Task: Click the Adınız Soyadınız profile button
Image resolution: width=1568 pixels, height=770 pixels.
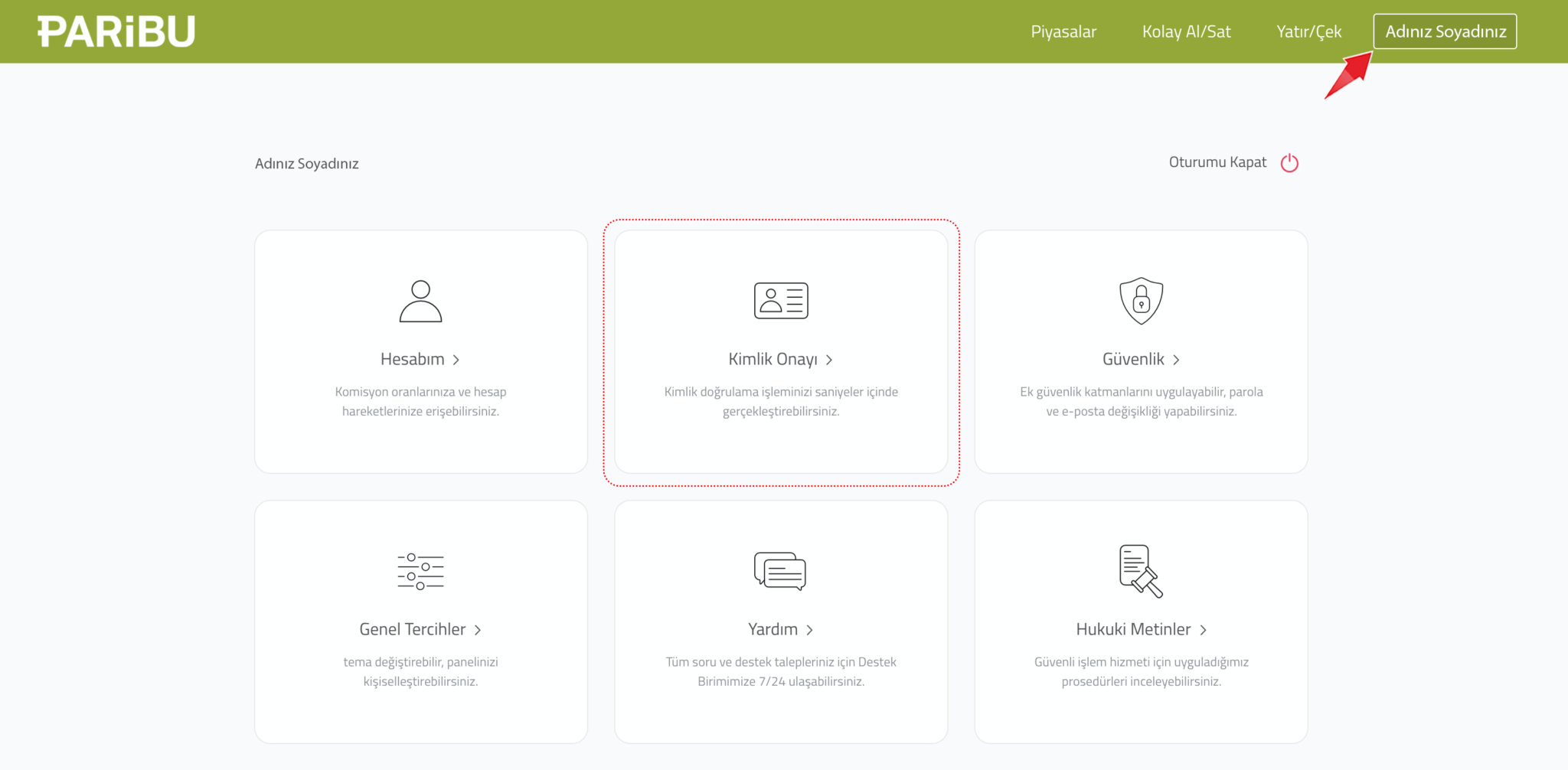Action: pyautogui.click(x=1445, y=31)
